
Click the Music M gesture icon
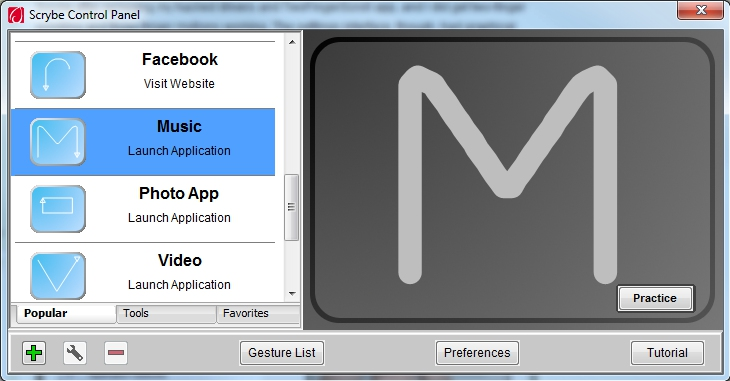click(58, 142)
